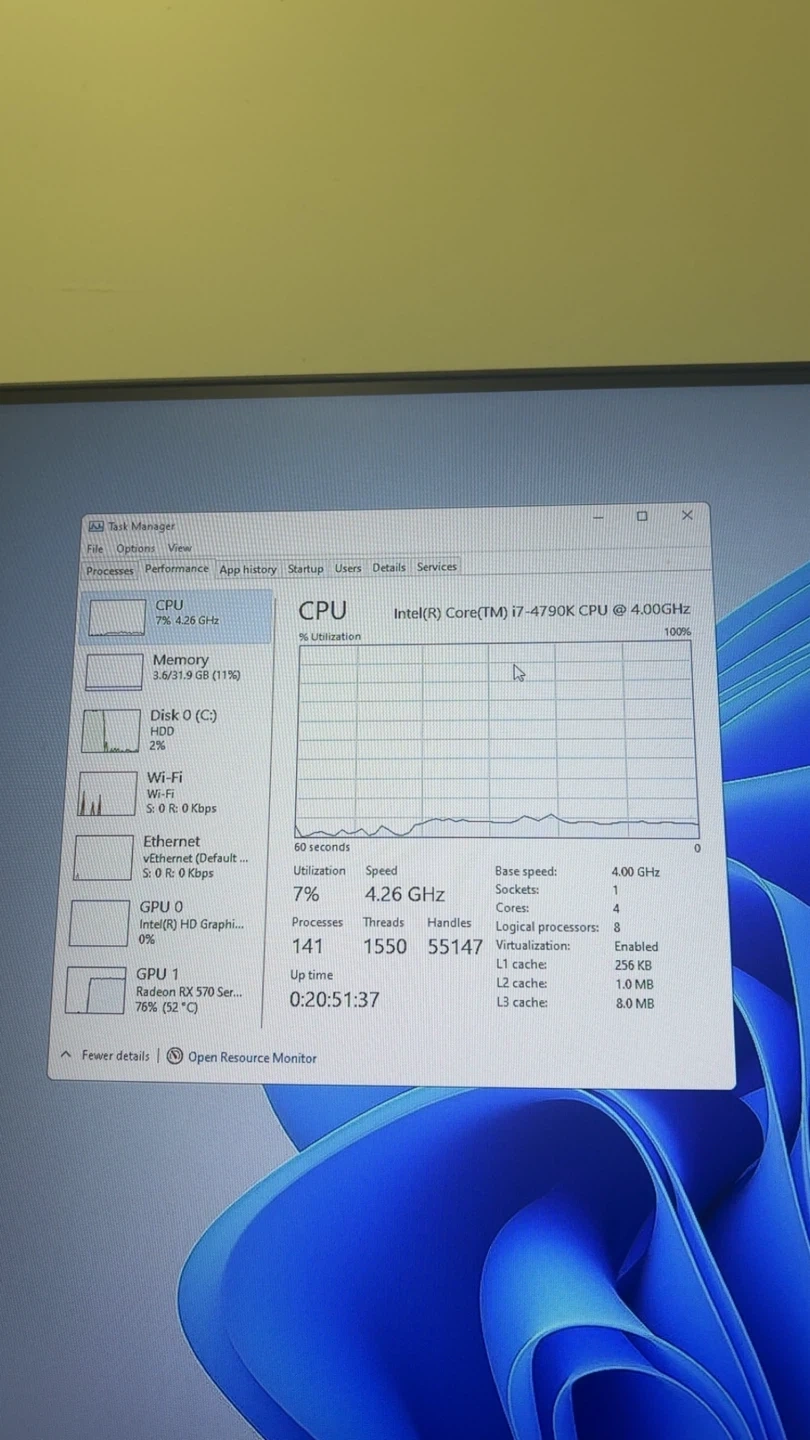The image size is (810, 1440).
Task: Open the Options menu
Action: point(135,548)
